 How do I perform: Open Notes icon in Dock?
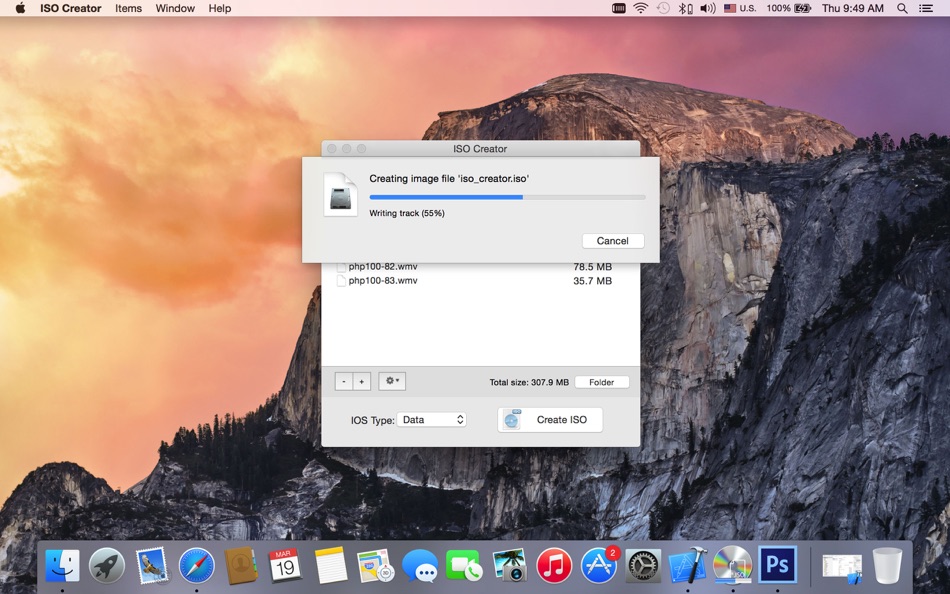(x=331, y=566)
